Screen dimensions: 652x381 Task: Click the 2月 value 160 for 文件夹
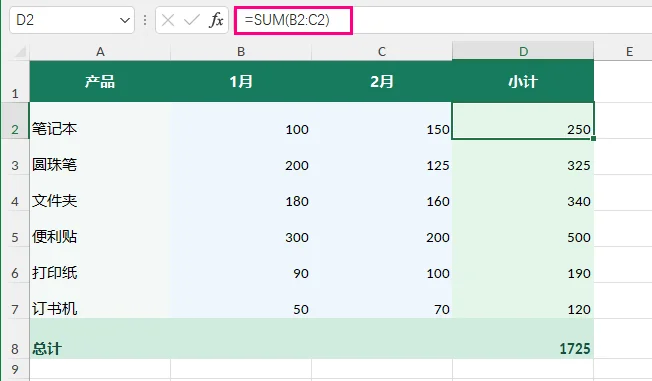click(x=382, y=193)
